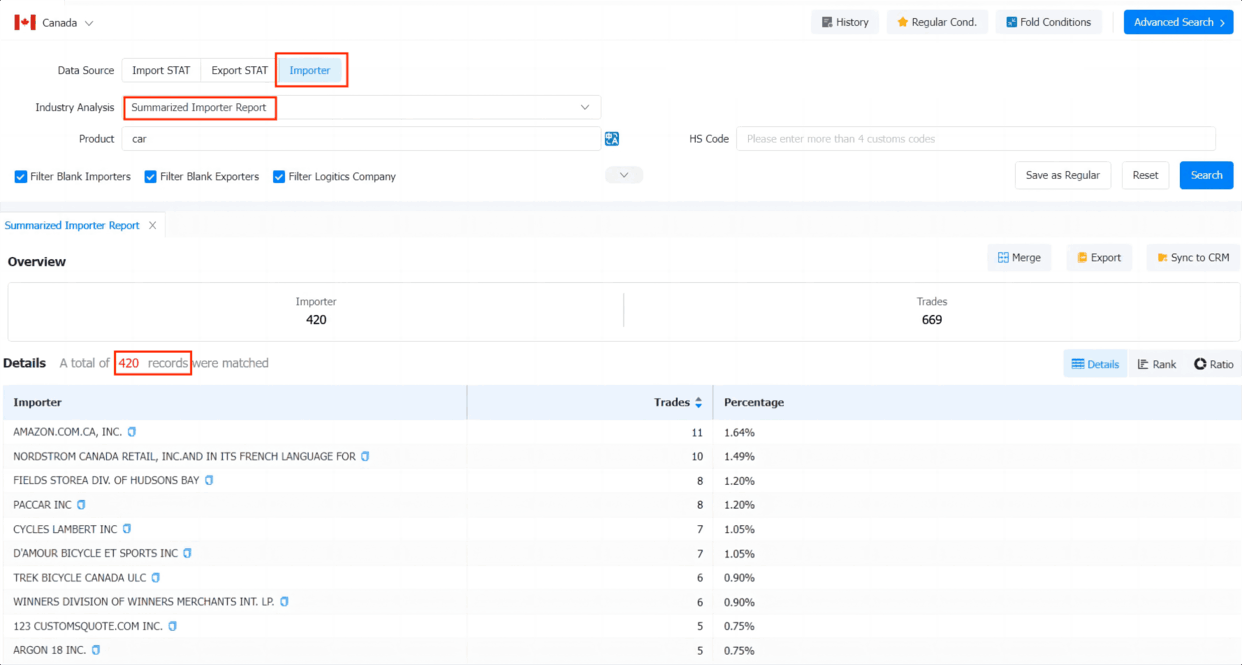This screenshot has width=1242, height=665.
Task: Switch to Summarized Importer Report tab
Action: (72, 225)
